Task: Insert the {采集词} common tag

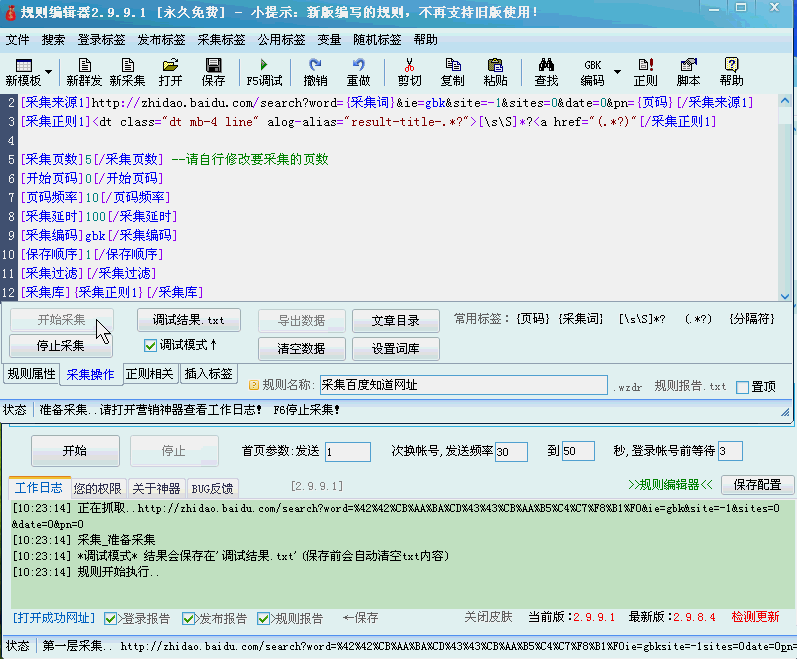Action: (x=580, y=319)
